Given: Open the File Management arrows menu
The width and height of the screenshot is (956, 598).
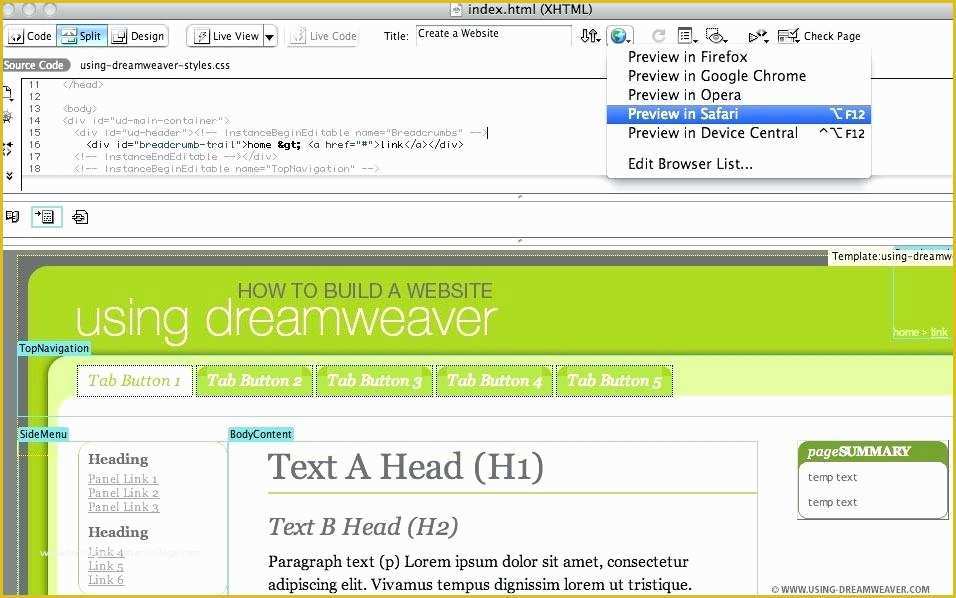Looking at the screenshot, I should (590, 36).
